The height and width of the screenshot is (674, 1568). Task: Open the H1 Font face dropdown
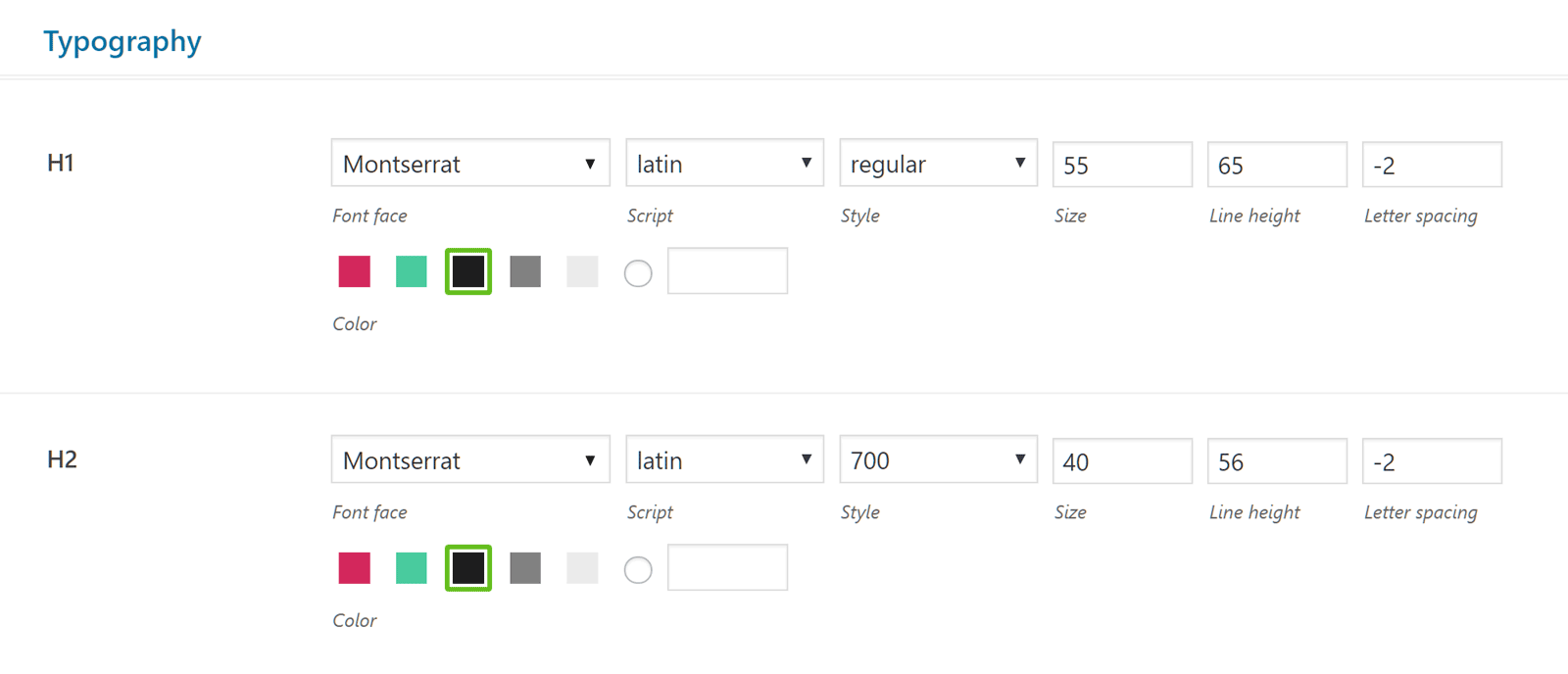[x=470, y=164]
